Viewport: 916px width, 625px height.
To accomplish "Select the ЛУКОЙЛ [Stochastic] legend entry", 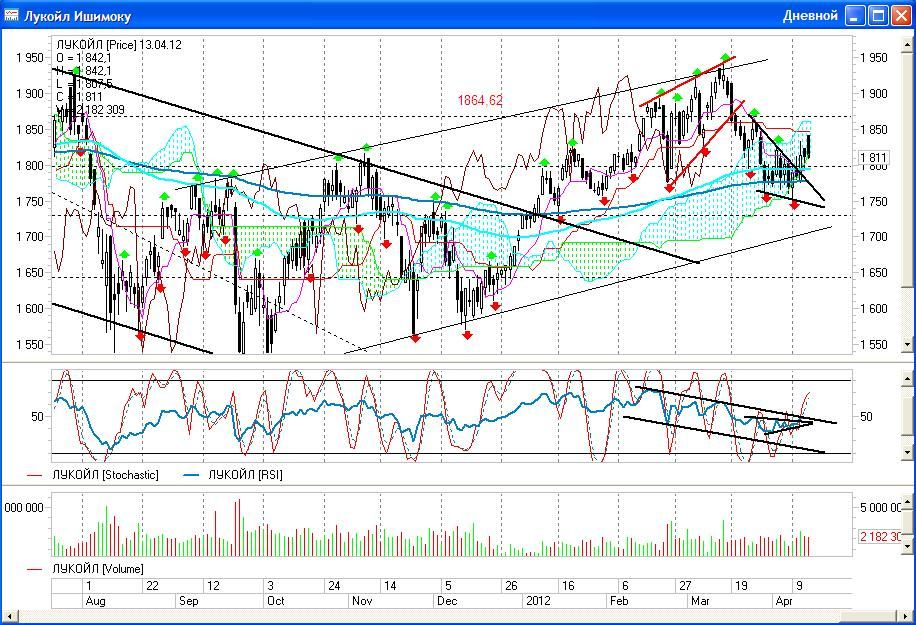I will [x=105, y=475].
